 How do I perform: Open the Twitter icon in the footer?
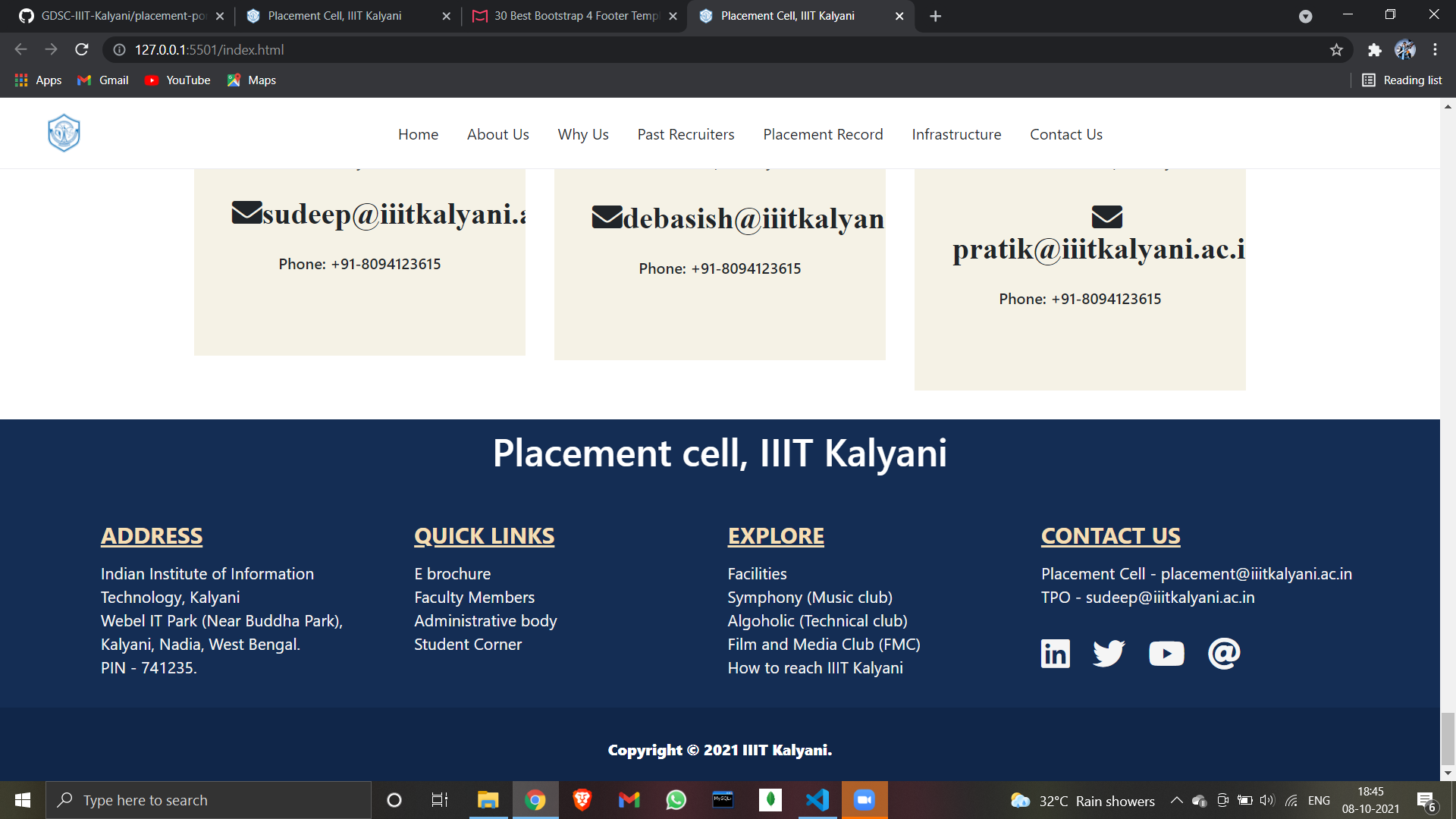[x=1109, y=653]
